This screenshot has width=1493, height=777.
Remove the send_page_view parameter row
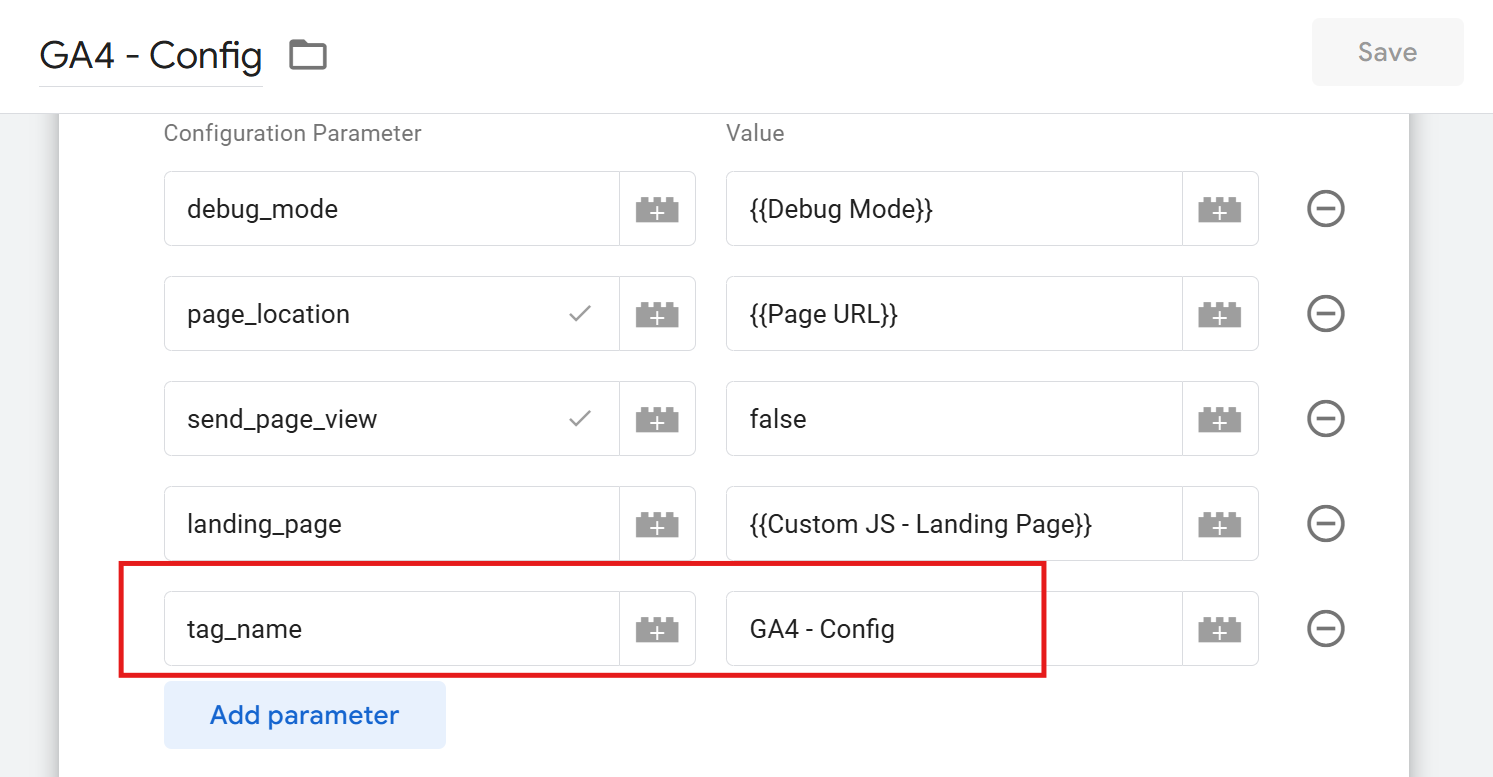pos(1326,419)
